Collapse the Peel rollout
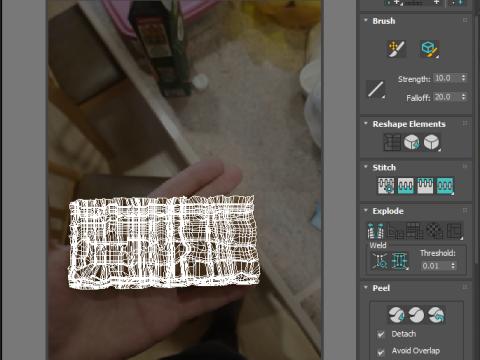480x360 pixels. 366,288
